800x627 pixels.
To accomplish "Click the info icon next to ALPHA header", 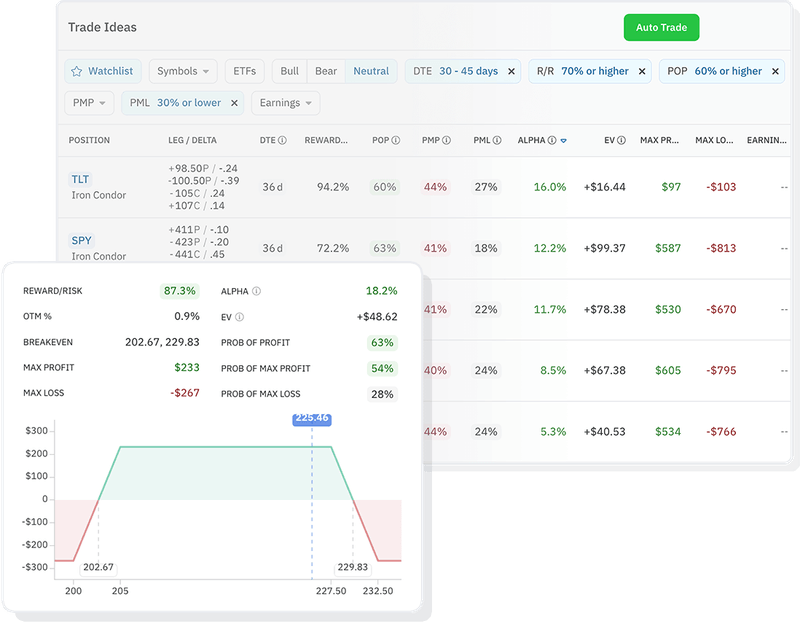I will pyautogui.click(x=551, y=141).
